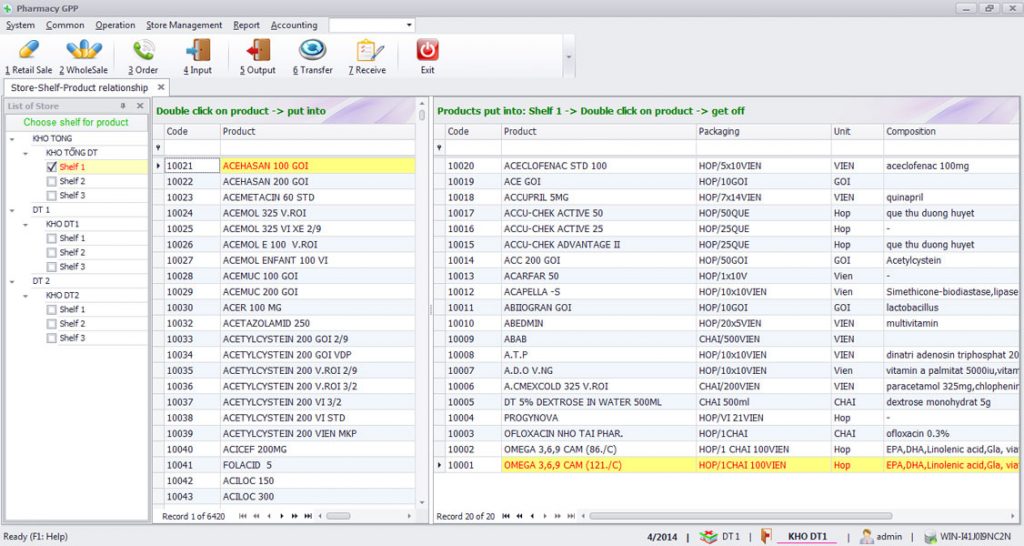Screen dimensions: 1024x546
Task: Click KHO DT1 in status bar
Action: tap(807, 537)
